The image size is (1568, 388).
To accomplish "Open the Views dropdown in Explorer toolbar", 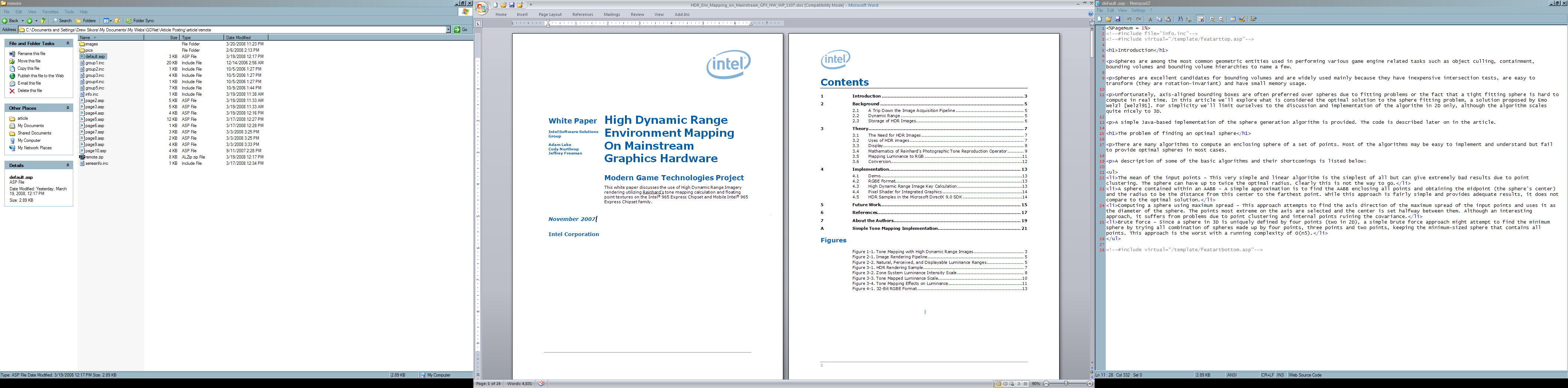I will [x=111, y=21].
